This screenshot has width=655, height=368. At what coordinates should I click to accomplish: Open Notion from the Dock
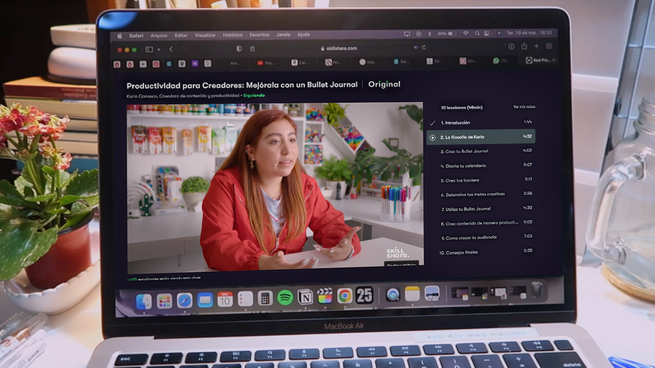pyautogui.click(x=305, y=297)
